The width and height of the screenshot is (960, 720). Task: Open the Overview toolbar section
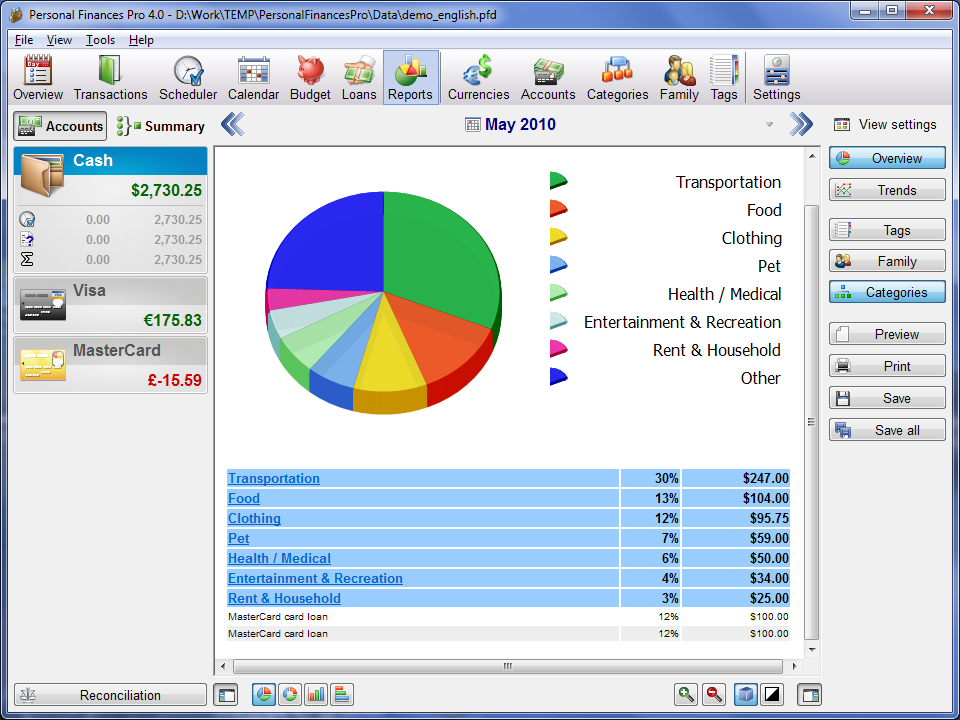[38, 78]
